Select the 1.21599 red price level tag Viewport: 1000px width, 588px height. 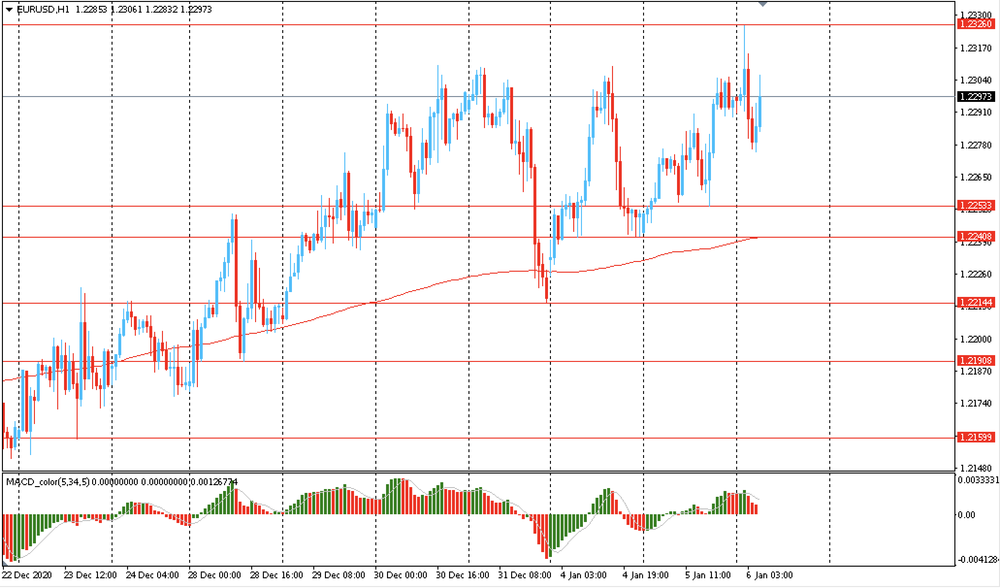tap(976, 437)
